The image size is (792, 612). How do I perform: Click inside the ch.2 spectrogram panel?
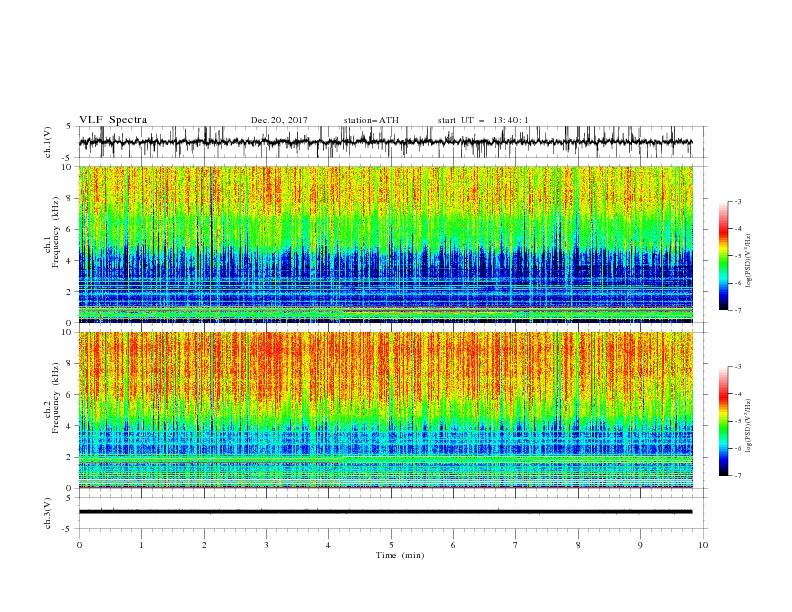[x=386, y=410]
